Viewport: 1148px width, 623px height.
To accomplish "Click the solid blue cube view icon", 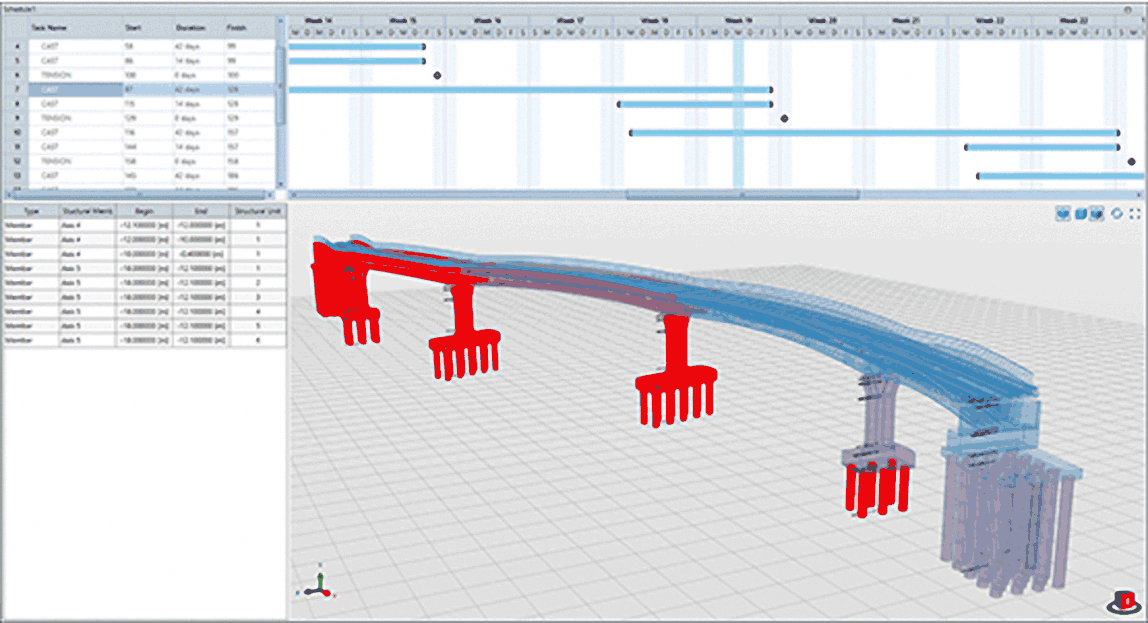I will [1081, 214].
